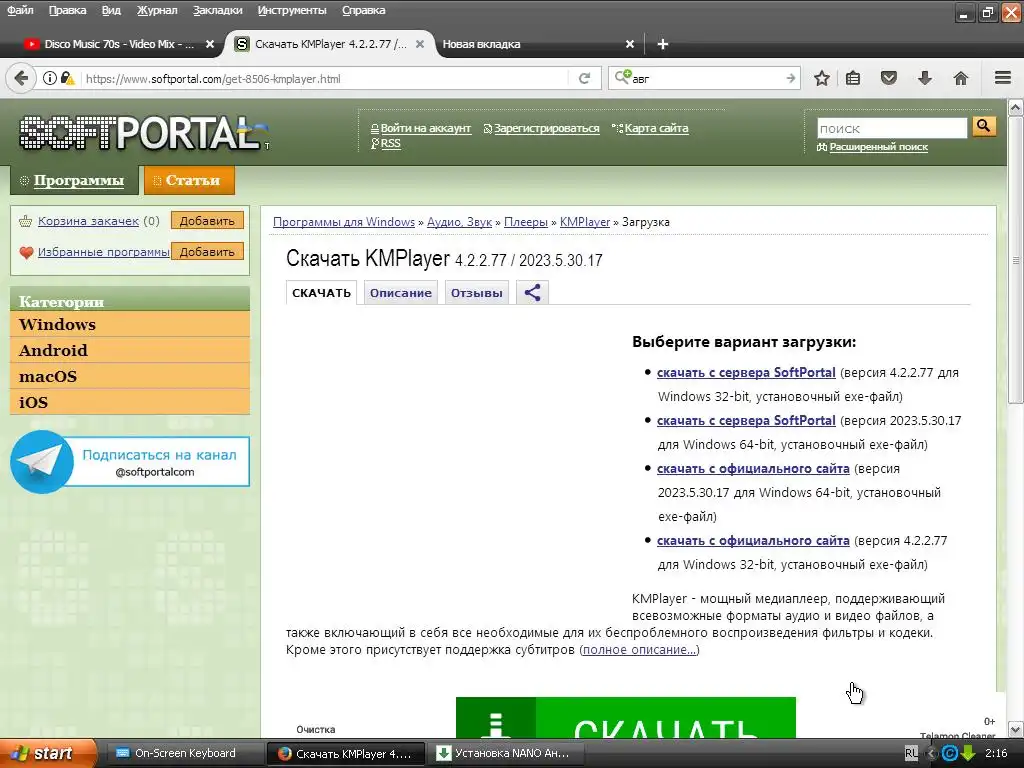Close the Скачать KMPlayer tab
The image size is (1024, 768).
click(420, 44)
